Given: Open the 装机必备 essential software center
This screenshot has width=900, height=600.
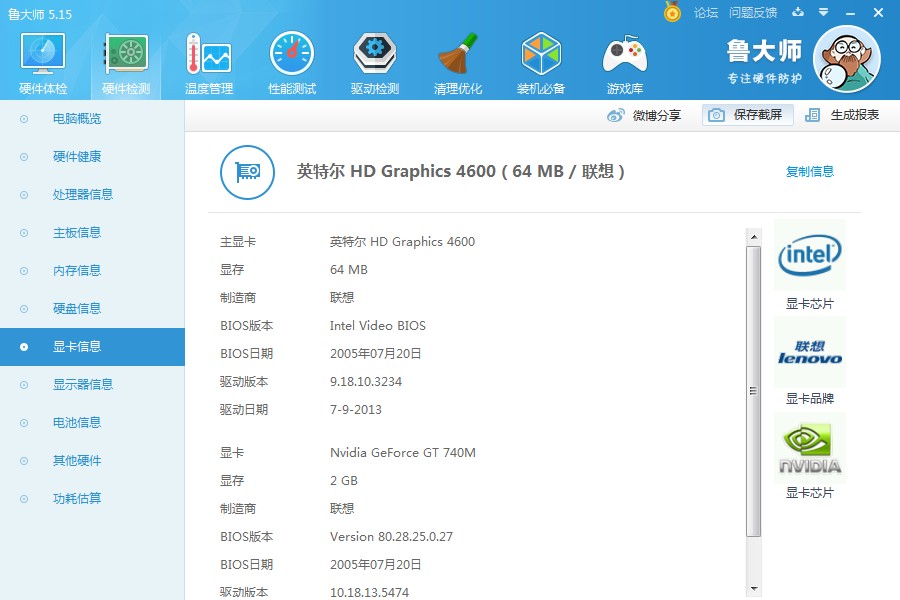Looking at the screenshot, I should pyautogui.click(x=540, y=60).
